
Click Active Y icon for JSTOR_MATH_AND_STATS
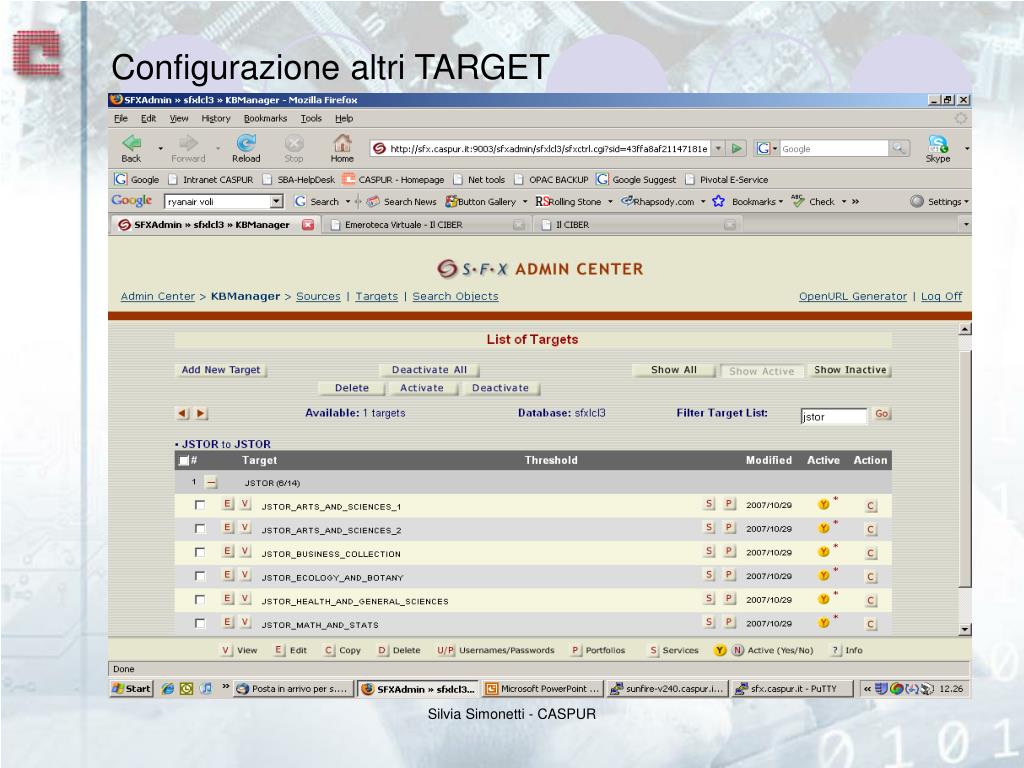pos(824,623)
